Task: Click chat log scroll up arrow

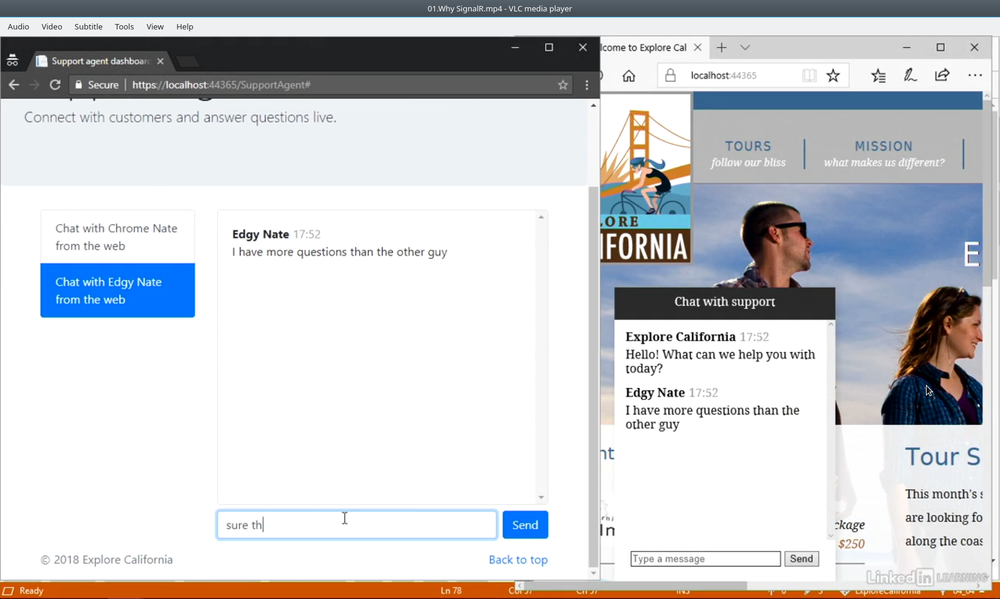Action: [x=541, y=218]
